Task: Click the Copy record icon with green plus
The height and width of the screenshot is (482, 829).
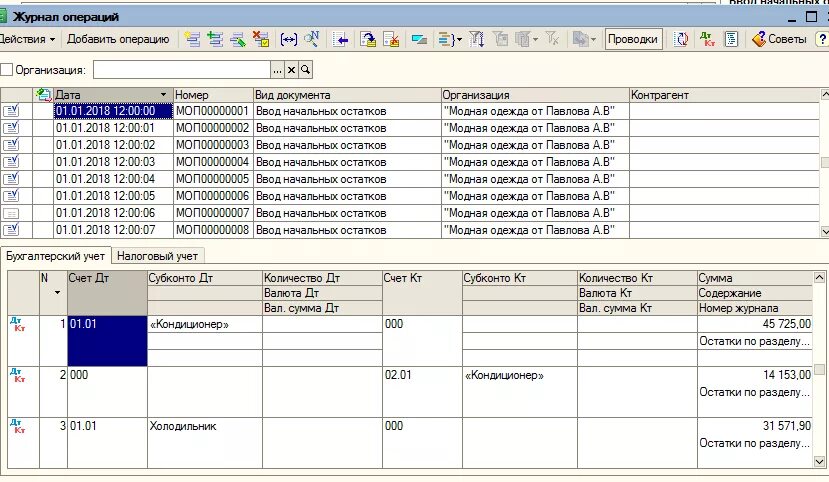Action: (x=215, y=39)
